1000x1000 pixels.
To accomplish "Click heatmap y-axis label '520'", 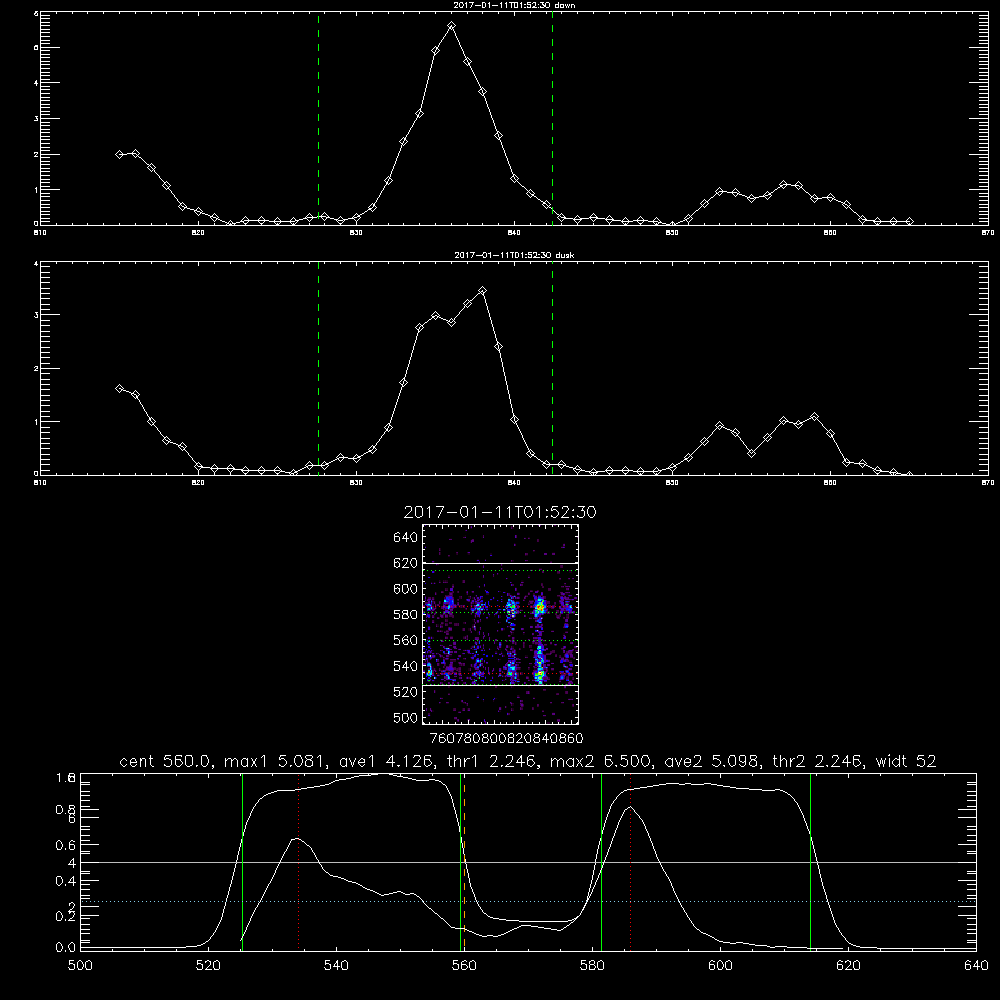I will click(406, 692).
